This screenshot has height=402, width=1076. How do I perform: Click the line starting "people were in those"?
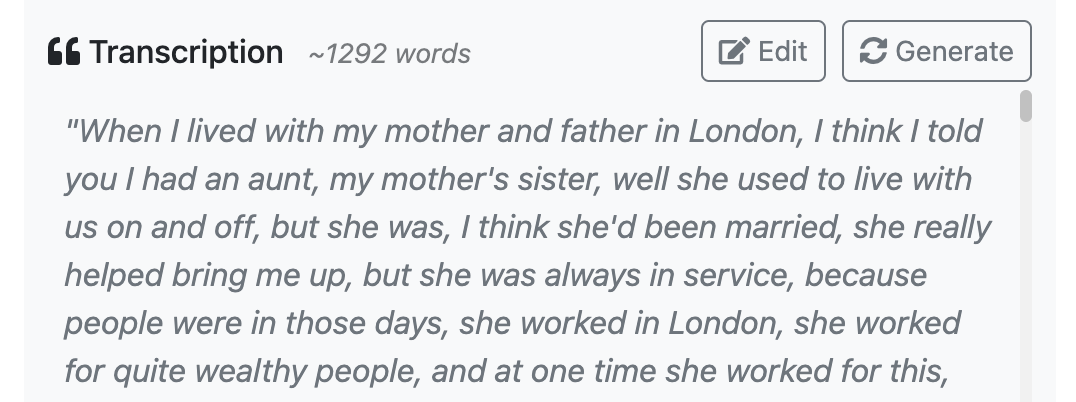[512, 323]
